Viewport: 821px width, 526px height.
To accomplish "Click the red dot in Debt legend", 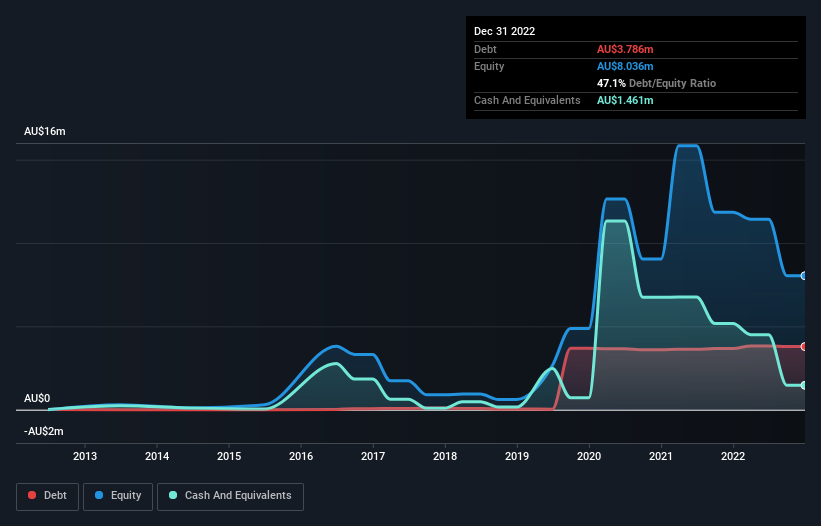I will [32, 495].
